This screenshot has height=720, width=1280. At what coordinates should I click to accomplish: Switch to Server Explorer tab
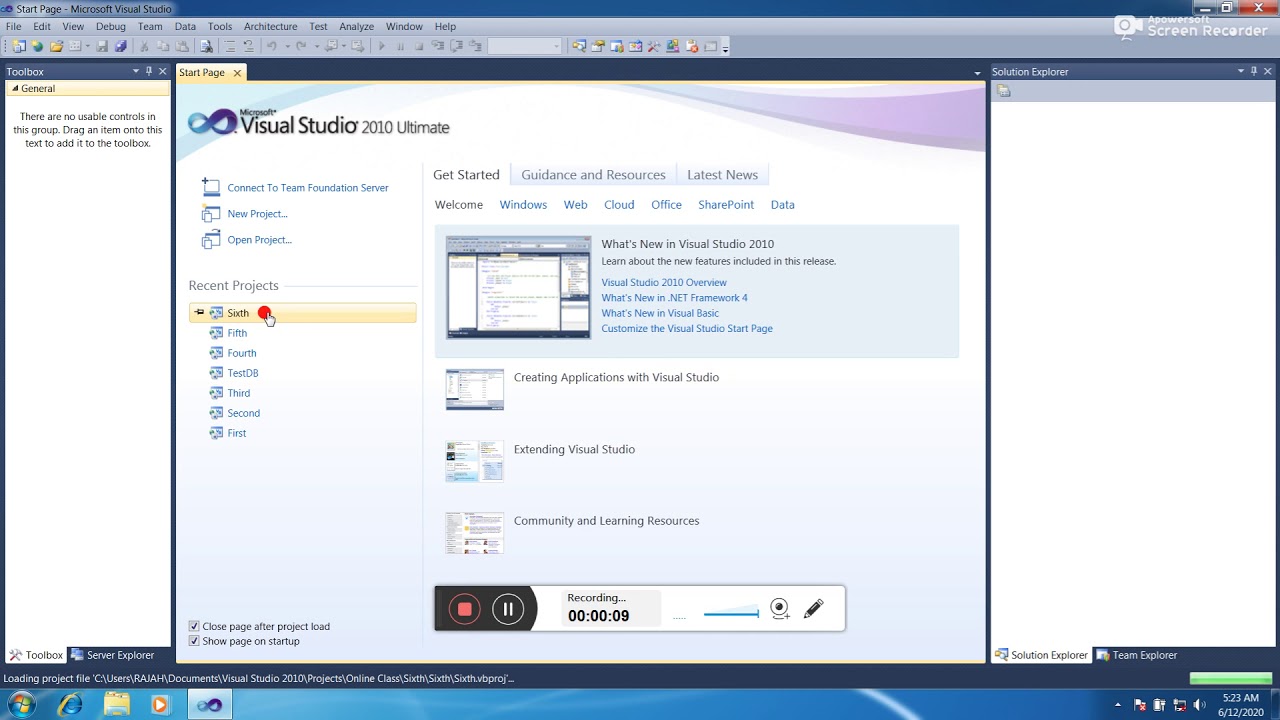(112, 655)
